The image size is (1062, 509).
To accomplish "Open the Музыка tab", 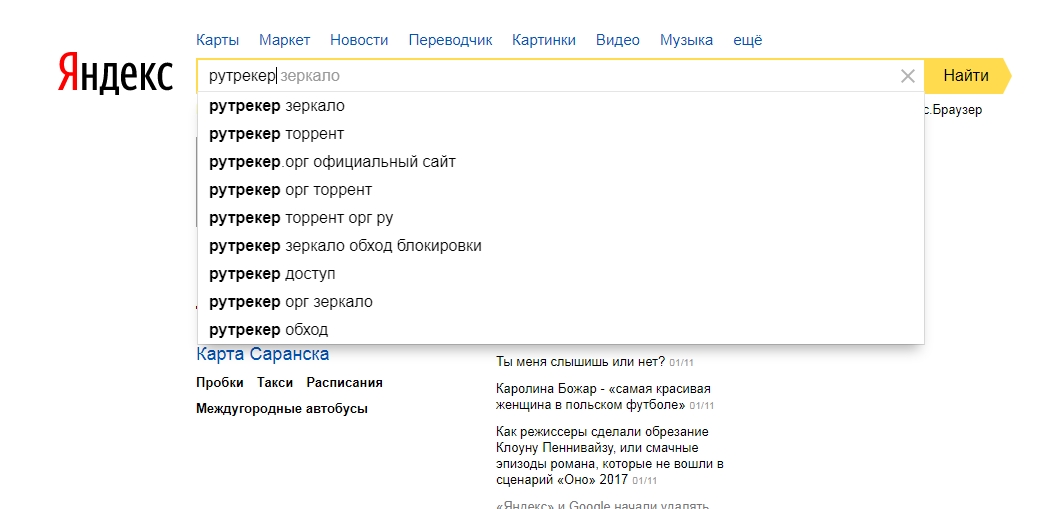I will pos(686,40).
